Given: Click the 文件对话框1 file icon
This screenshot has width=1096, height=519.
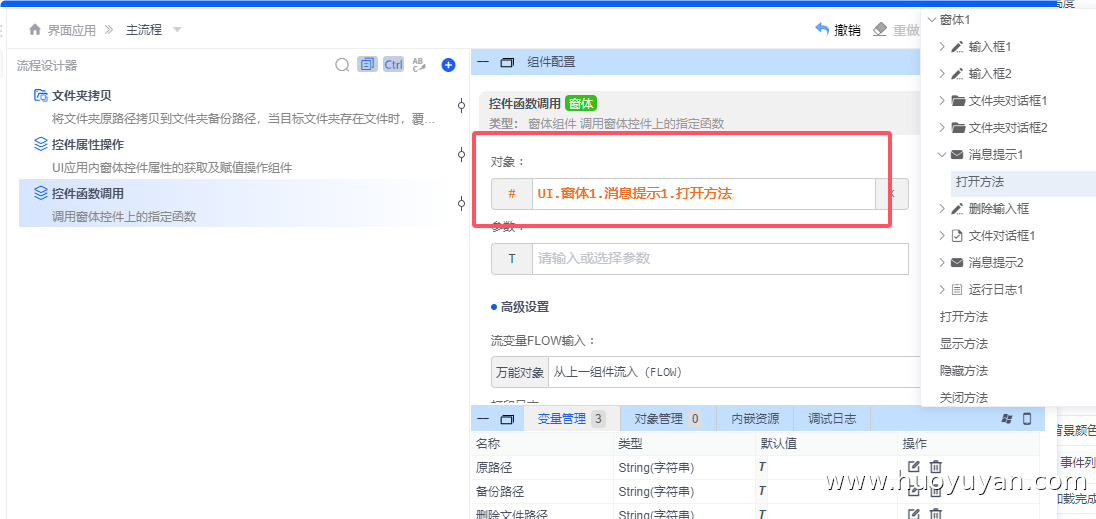Looking at the screenshot, I should (x=958, y=236).
